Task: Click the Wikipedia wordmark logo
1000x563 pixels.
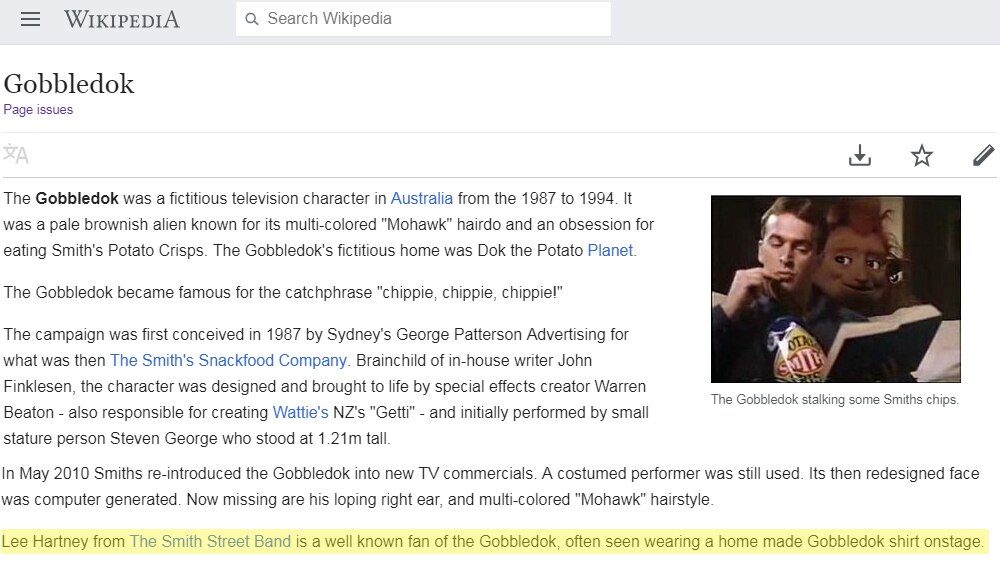Action: [122, 19]
